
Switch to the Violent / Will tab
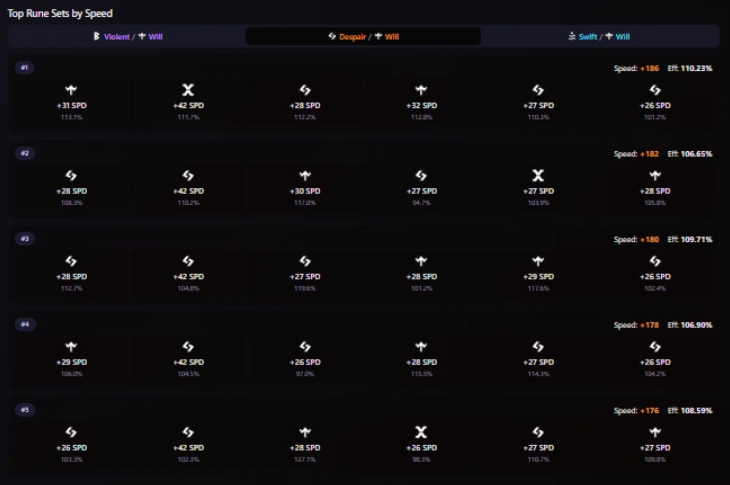click(127, 36)
